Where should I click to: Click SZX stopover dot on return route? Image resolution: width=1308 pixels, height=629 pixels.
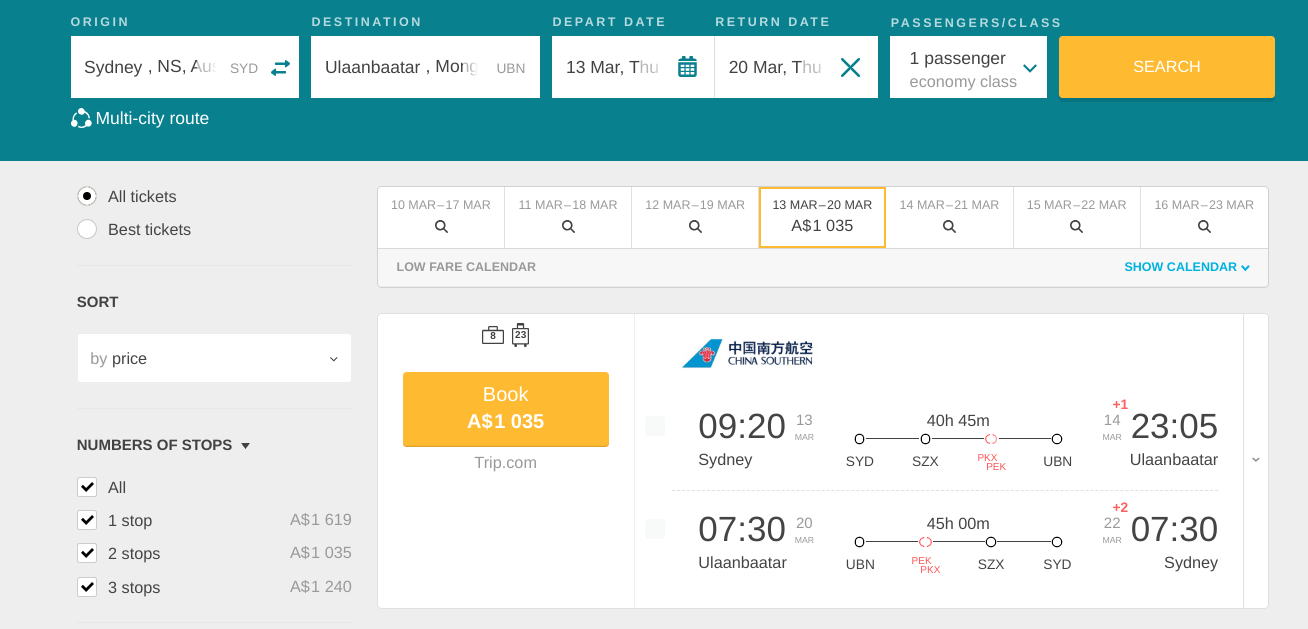tap(991, 542)
